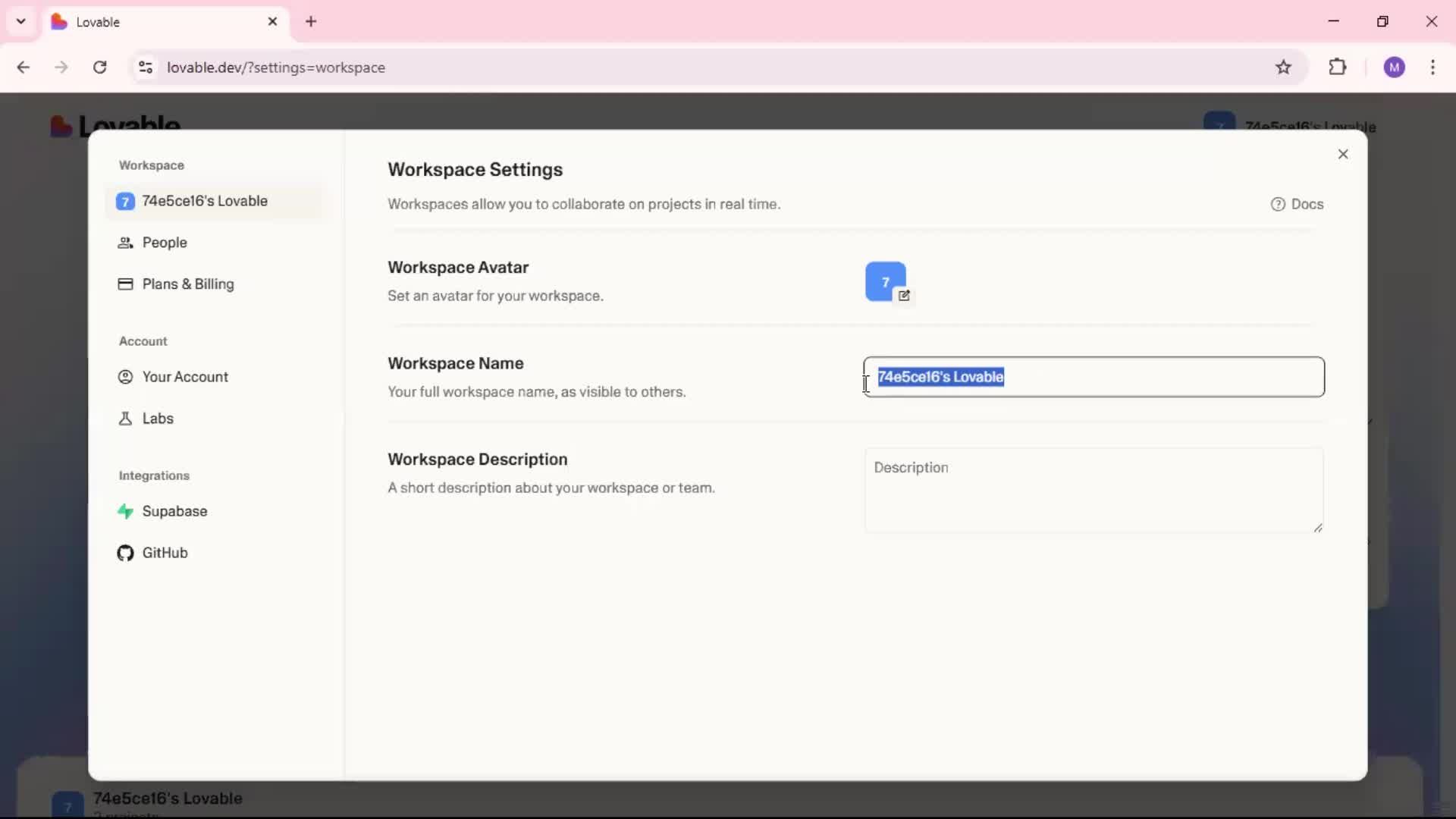Click 74e5ce16's Lovable at page bottom
This screenshot has width=1456, height=819.
click(168, 799)
